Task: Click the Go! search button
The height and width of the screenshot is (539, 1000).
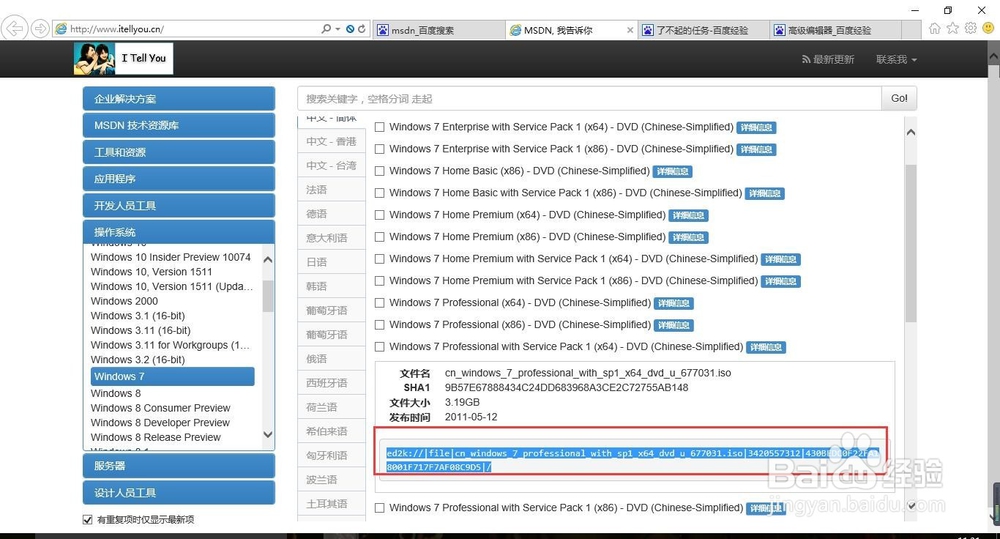Action: pos(899,98)
